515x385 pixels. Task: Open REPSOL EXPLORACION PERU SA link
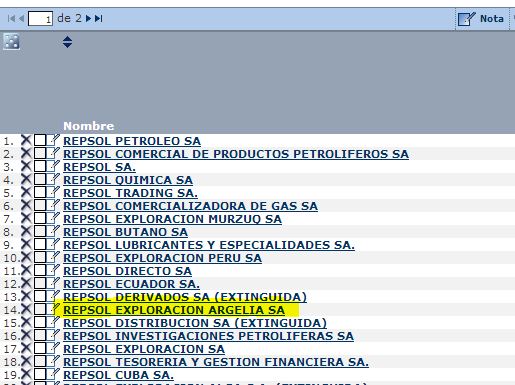(x=163, y=258)
